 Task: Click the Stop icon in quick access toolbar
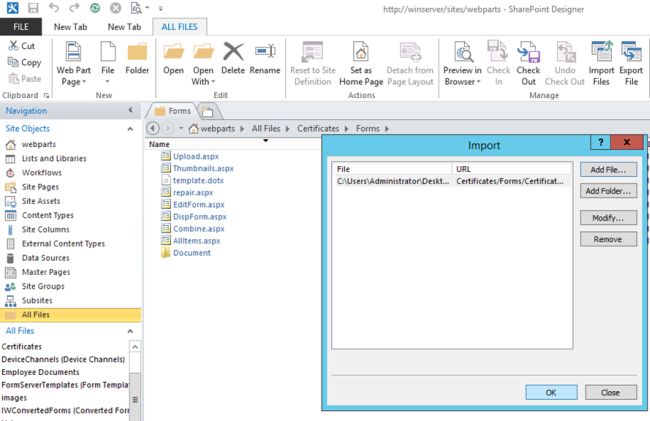click(116, 8)
